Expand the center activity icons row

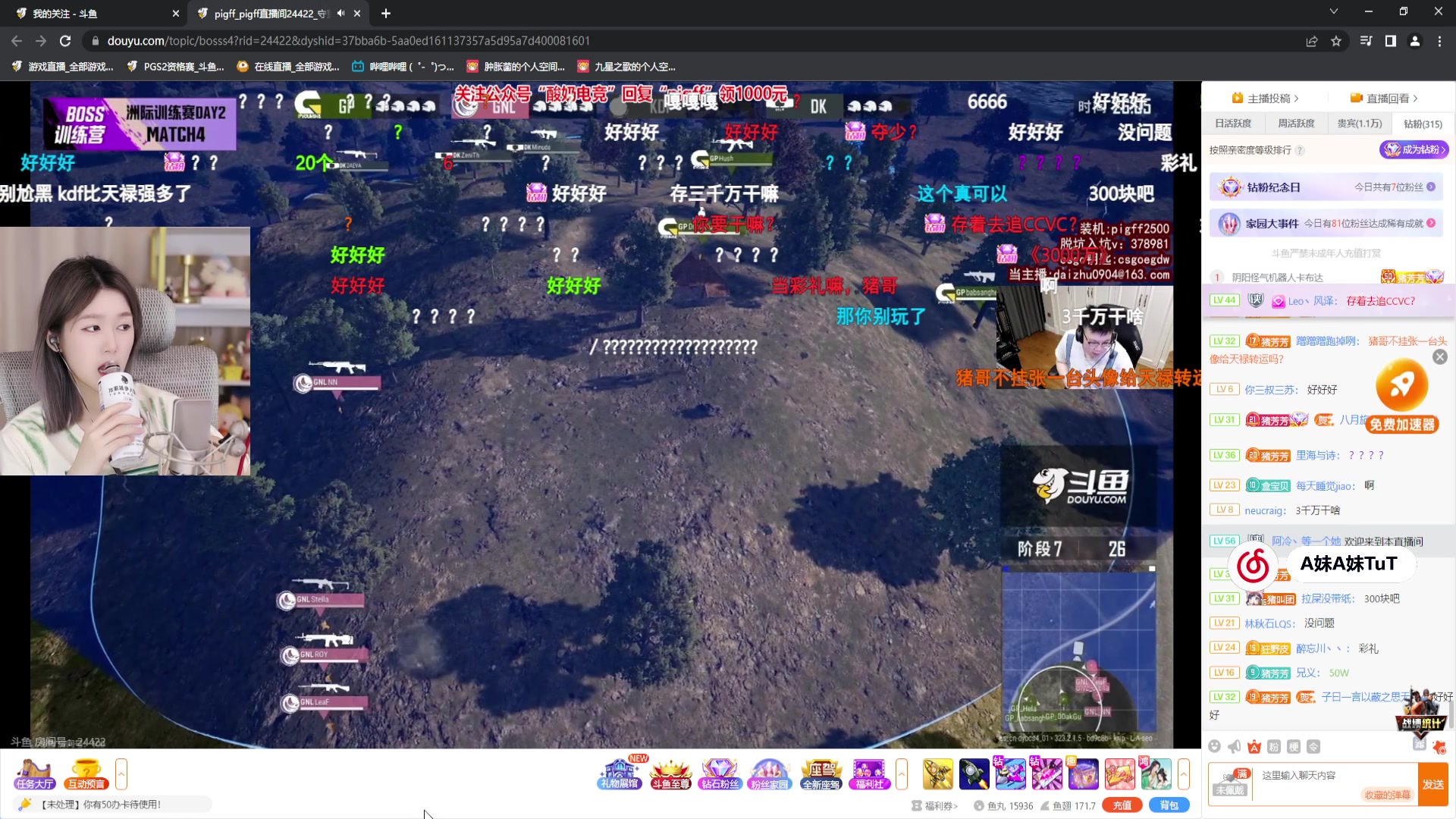[902, 774]
